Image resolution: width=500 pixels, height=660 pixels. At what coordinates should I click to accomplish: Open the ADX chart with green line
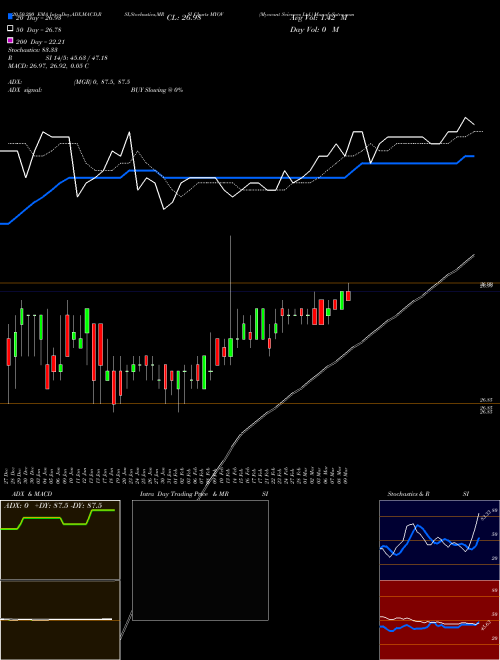[x=60, y=540]
